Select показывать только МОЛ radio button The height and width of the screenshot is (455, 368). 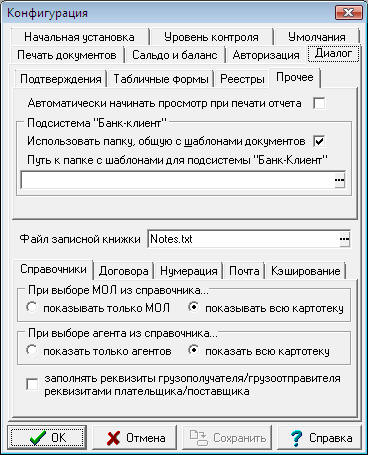point(31,307)
